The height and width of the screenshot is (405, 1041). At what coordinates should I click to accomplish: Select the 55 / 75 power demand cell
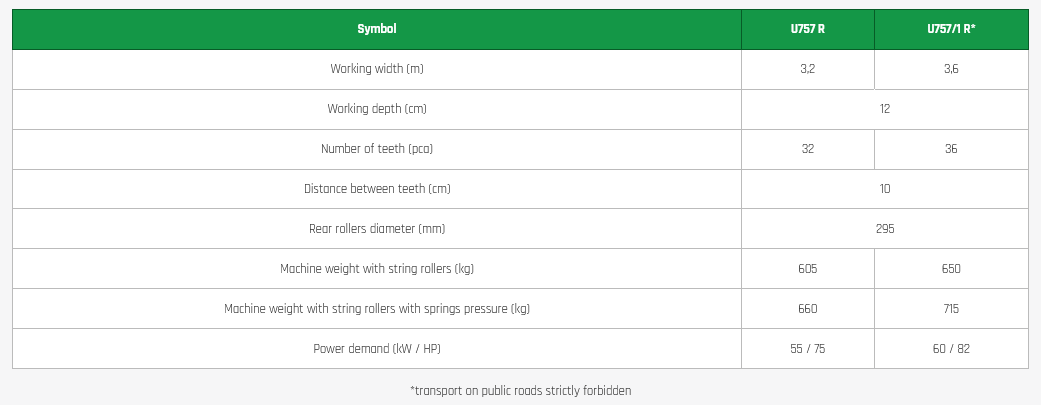[807, 349]
